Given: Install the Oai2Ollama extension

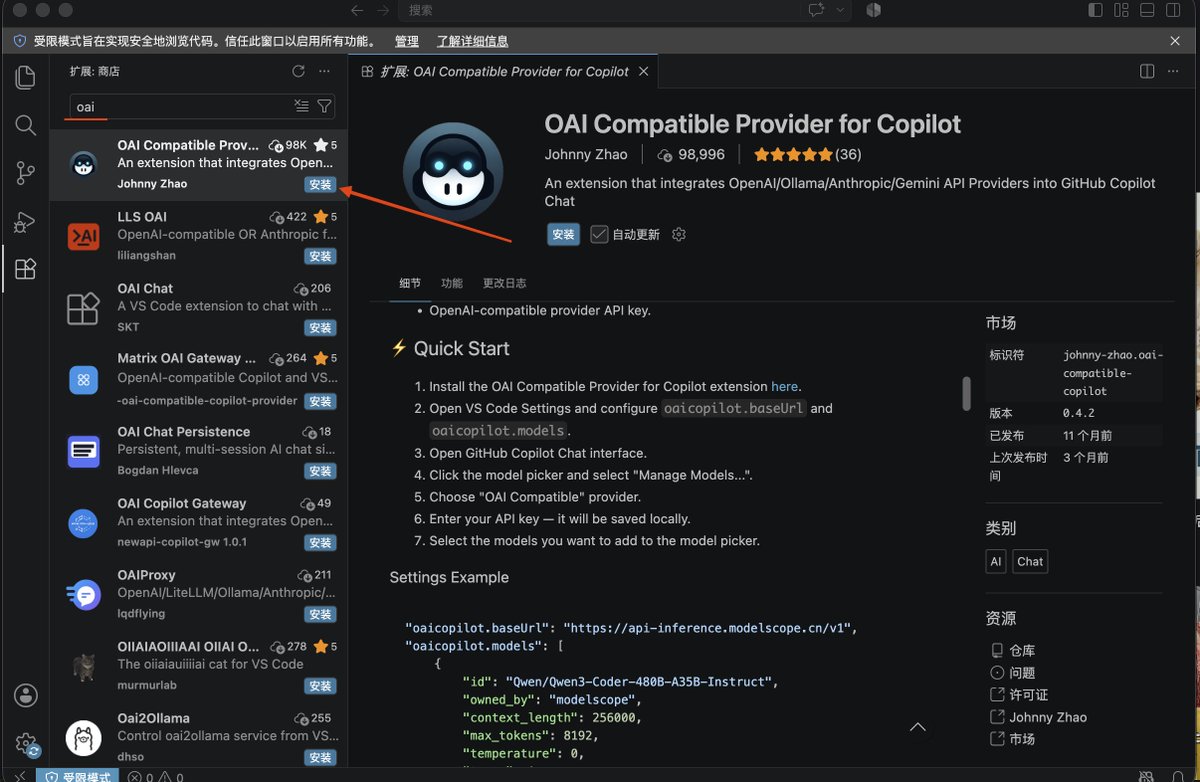Looking at the screenshot, I should point(320,758).
